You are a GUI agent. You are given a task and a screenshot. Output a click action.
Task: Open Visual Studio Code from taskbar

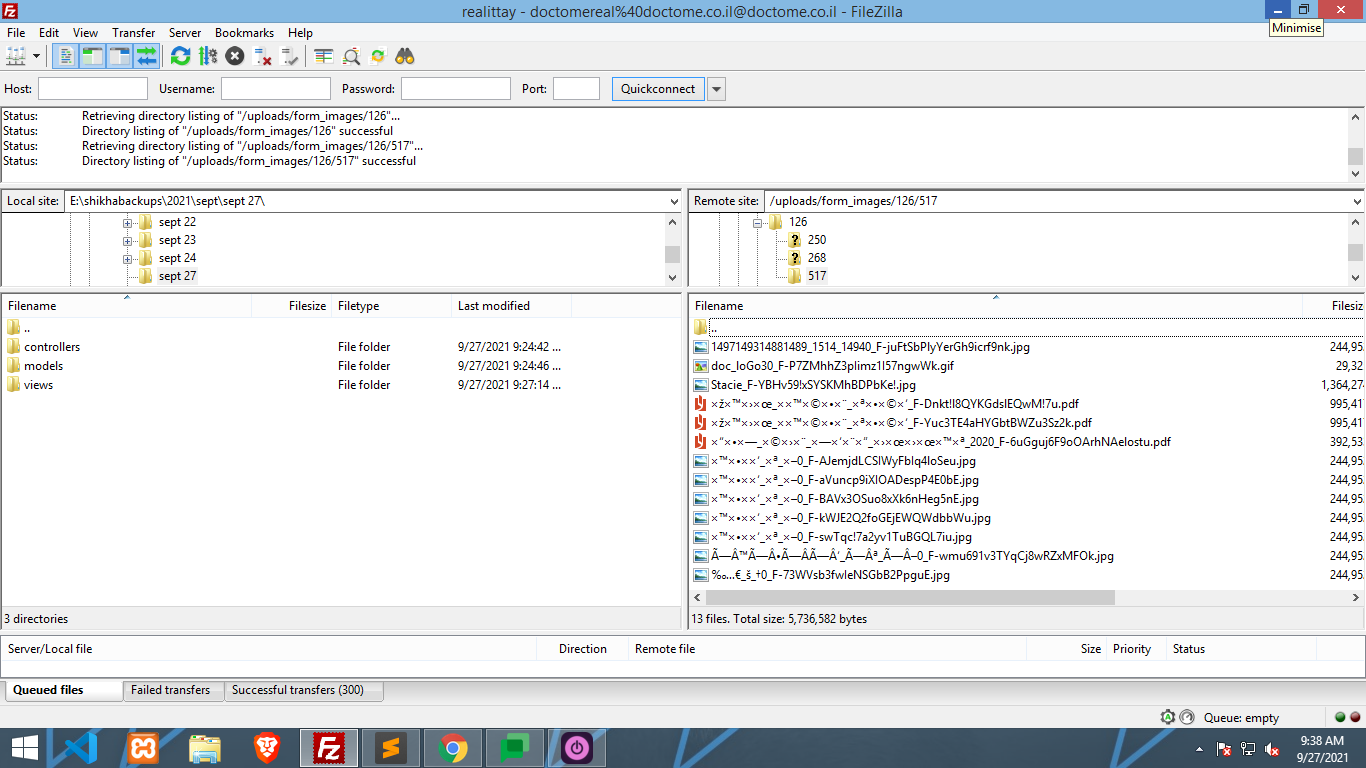pyautogui.click(x=80, y=748)
